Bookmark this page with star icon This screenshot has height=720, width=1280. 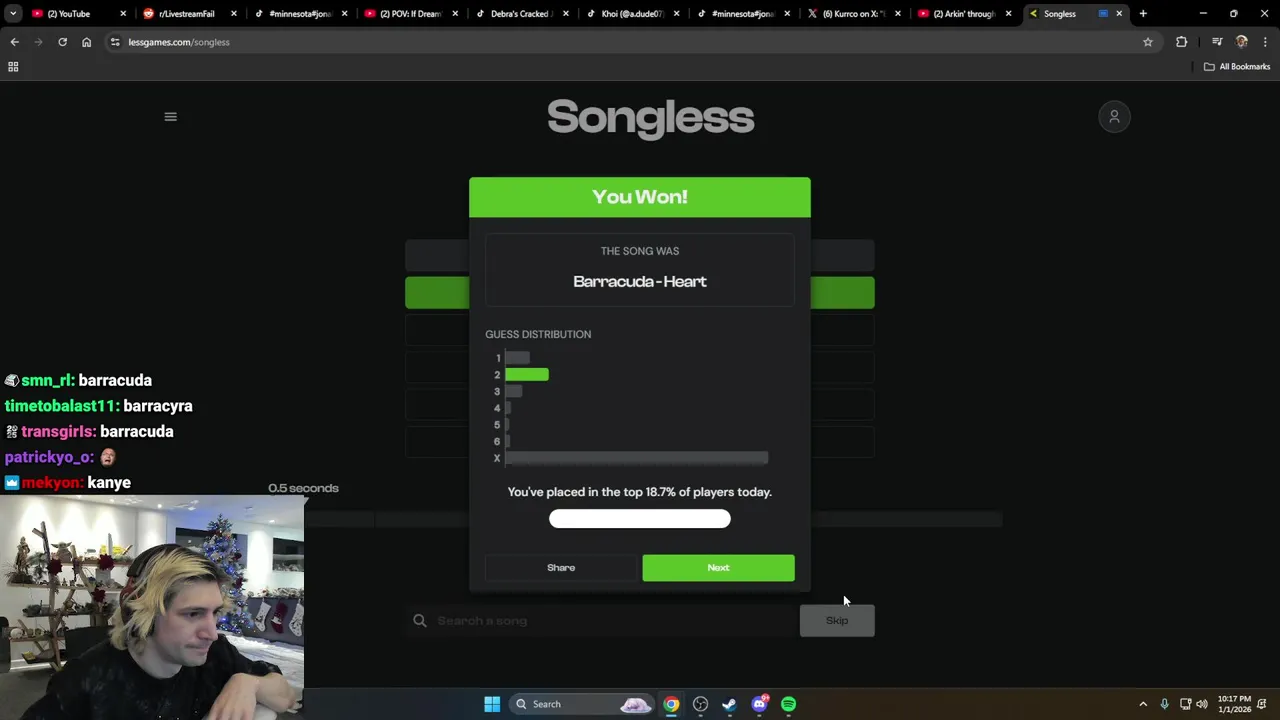tap(1148, 42)
